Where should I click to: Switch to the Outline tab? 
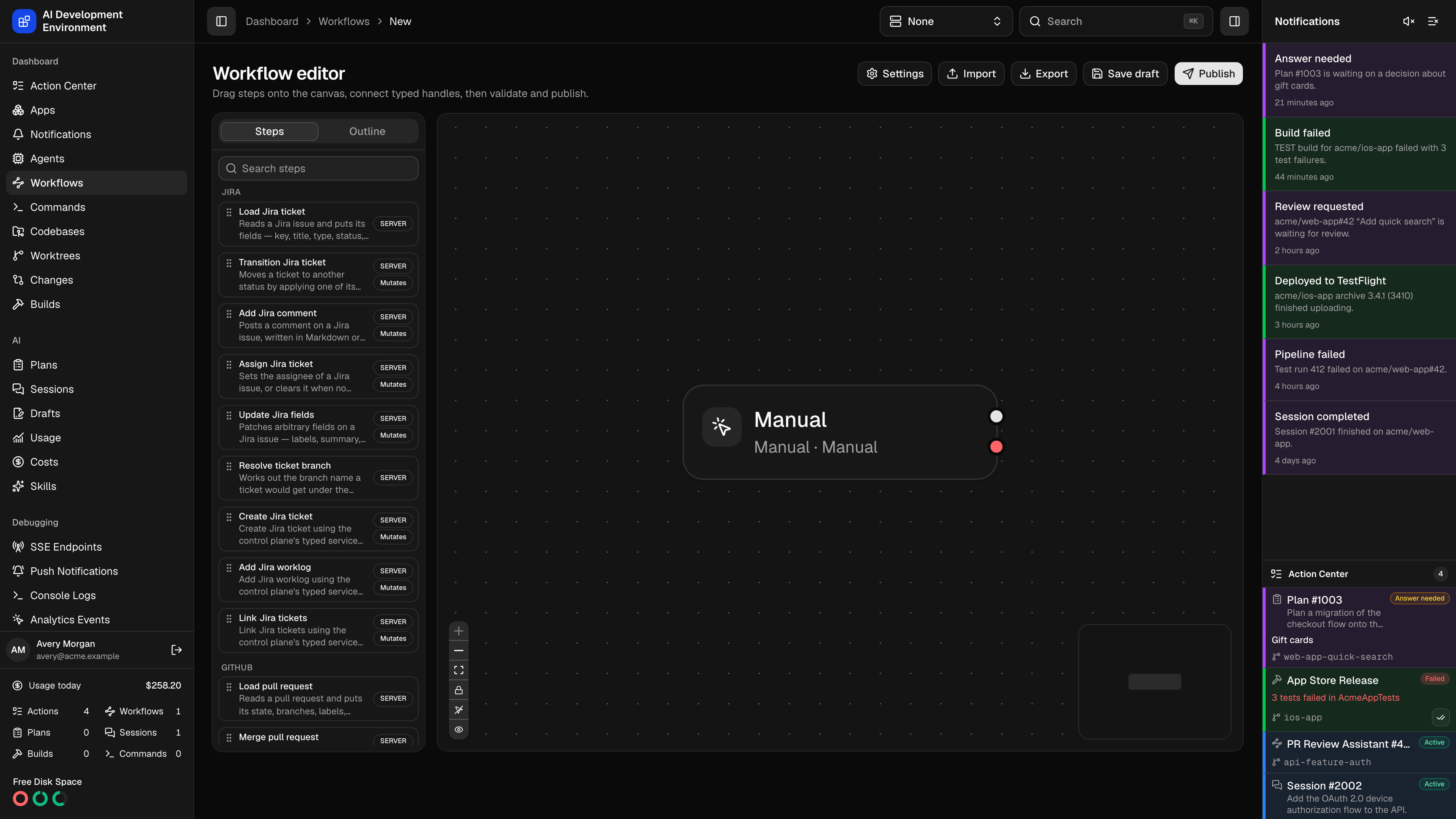pyautogui.click(x=367, y=131)
